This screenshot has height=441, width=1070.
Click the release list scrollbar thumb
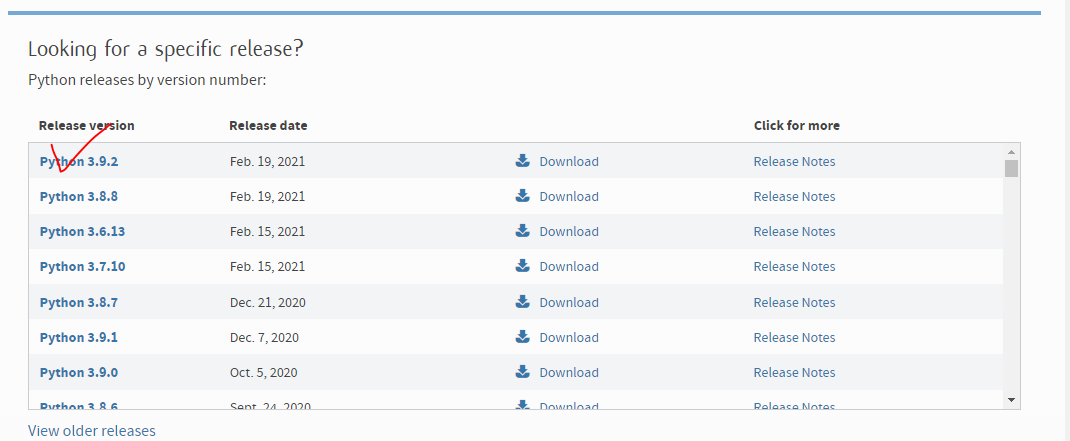tap(1011, 168)
